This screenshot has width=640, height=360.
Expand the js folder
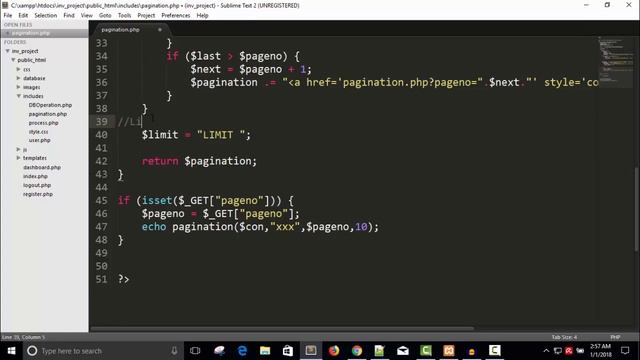18,149
